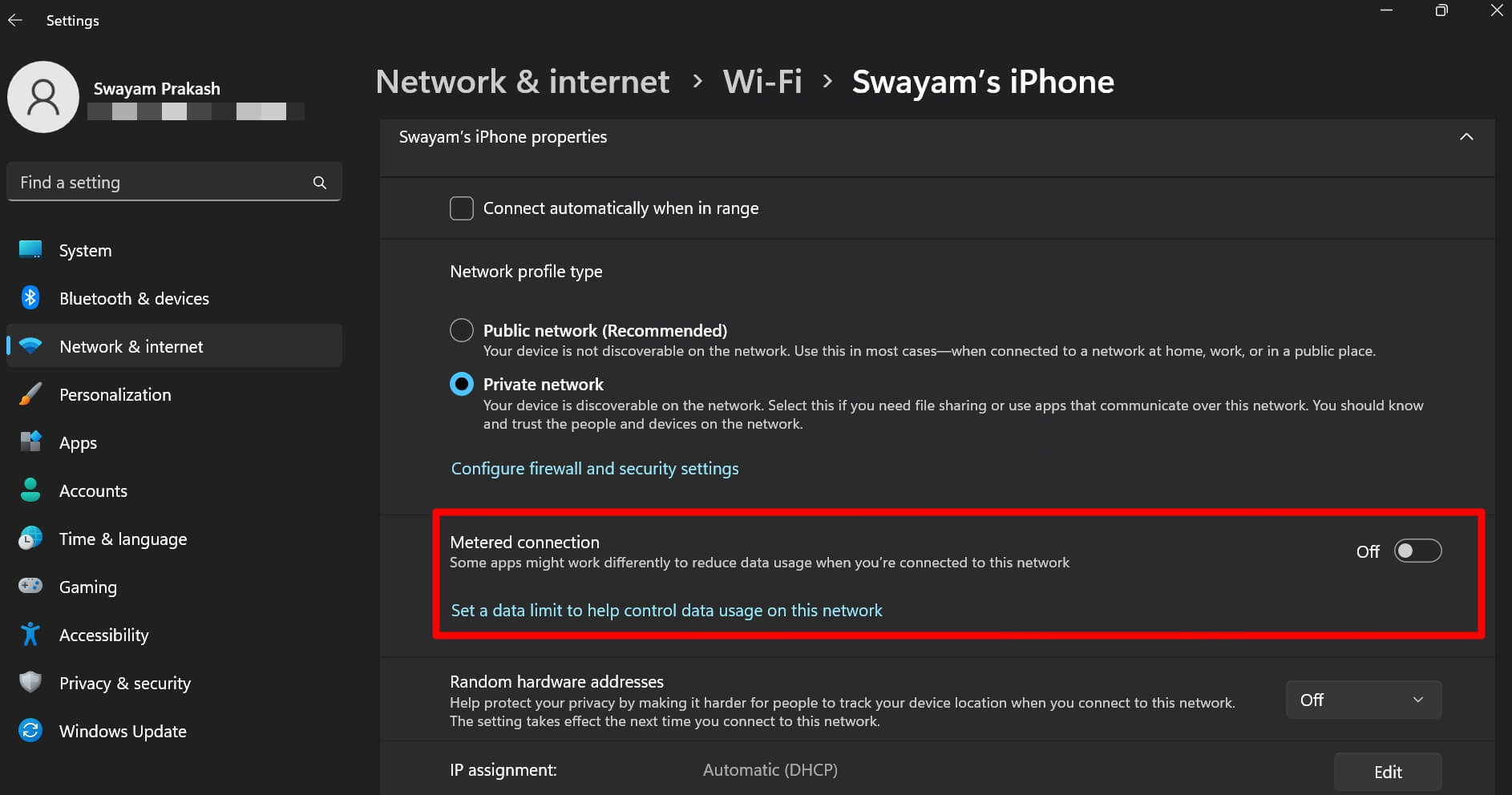
Task: Enable the Metered connection toggle
Action: coord(1416,551)
